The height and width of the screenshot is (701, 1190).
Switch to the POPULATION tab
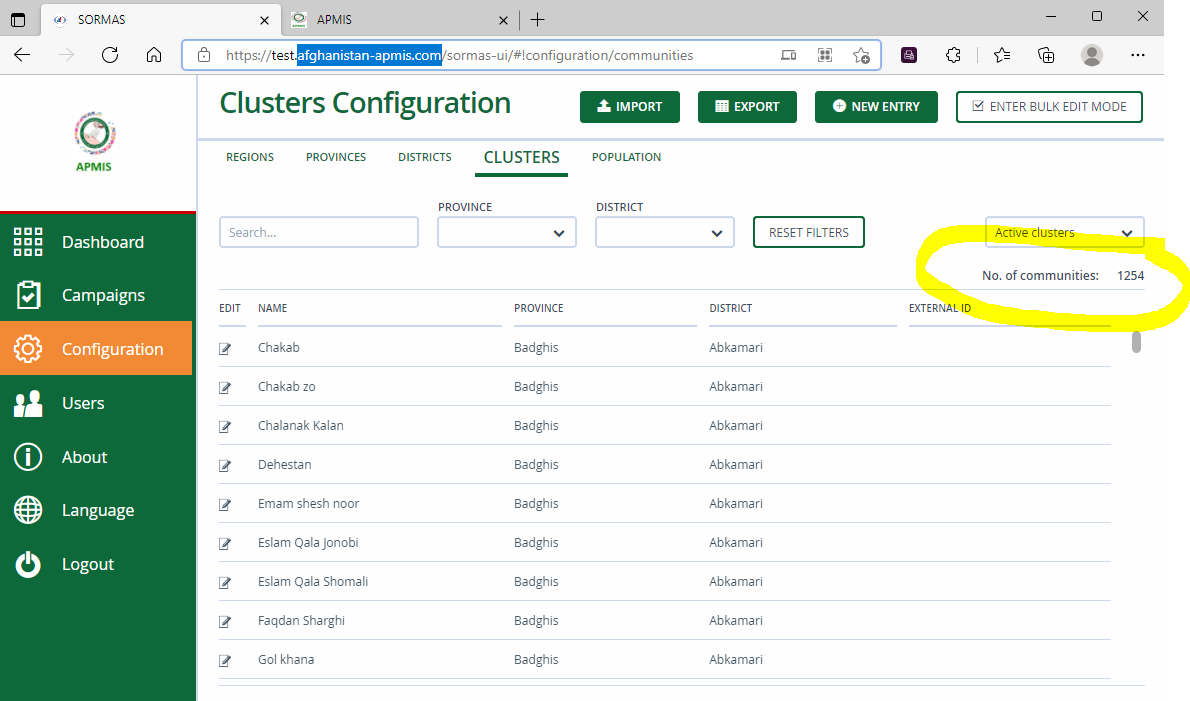[x=625, y=157]
